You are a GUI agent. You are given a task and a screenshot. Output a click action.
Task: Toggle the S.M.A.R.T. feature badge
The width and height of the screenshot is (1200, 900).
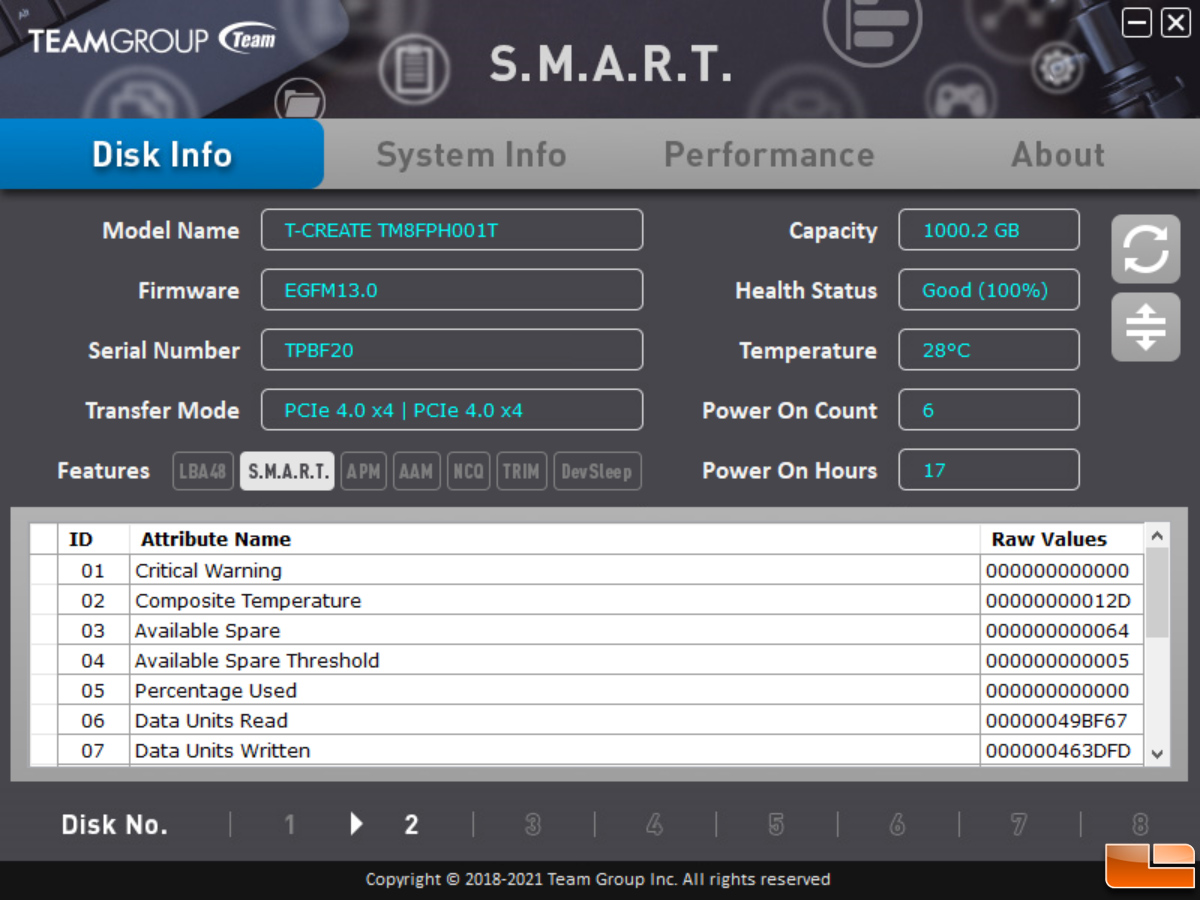coord(287,471)
